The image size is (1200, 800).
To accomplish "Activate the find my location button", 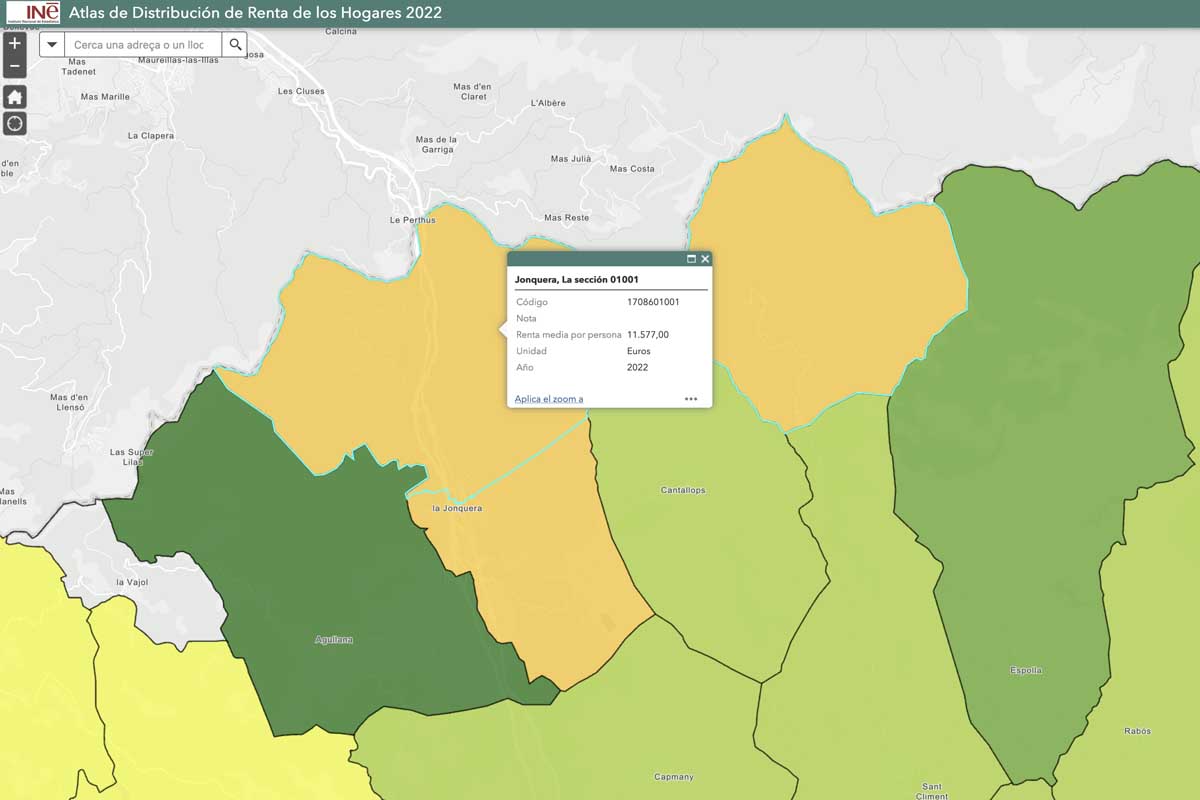I will tap(14, 124).
